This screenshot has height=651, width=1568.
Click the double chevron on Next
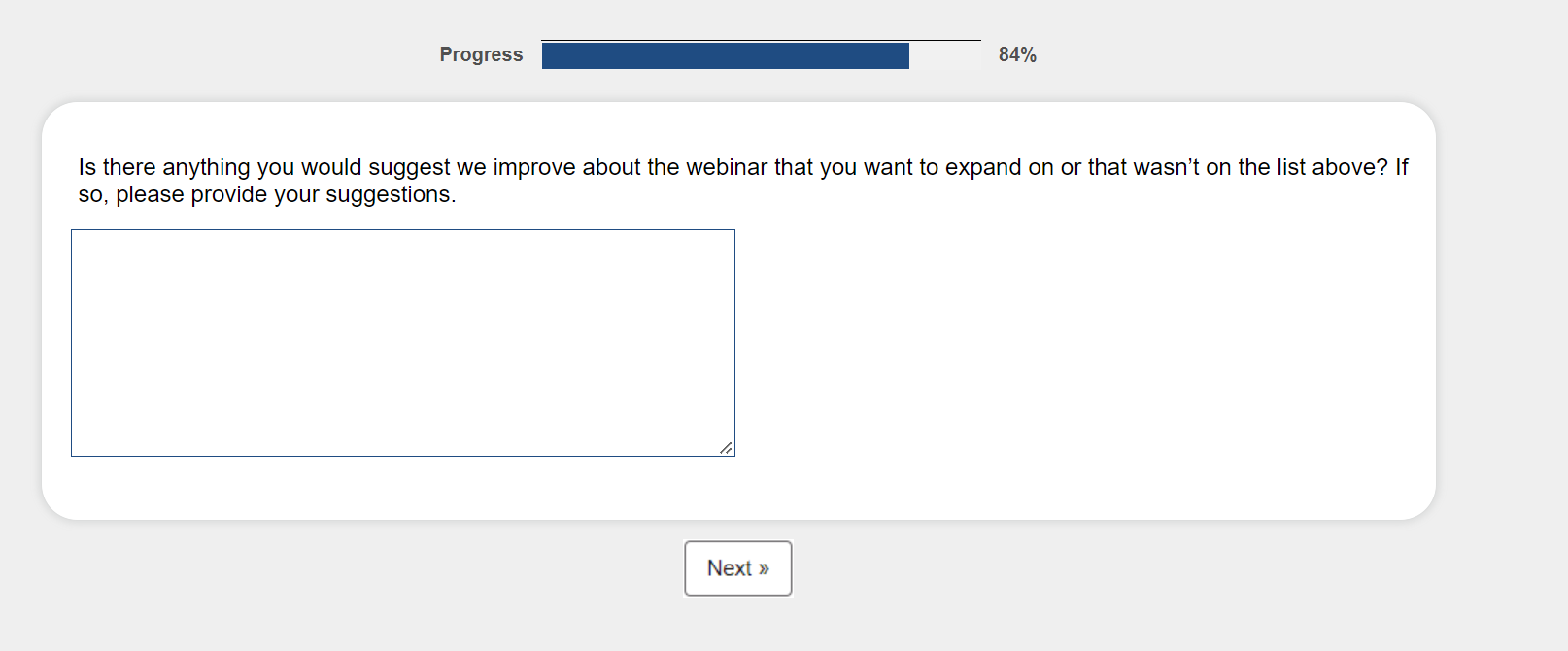coord(764,569)
